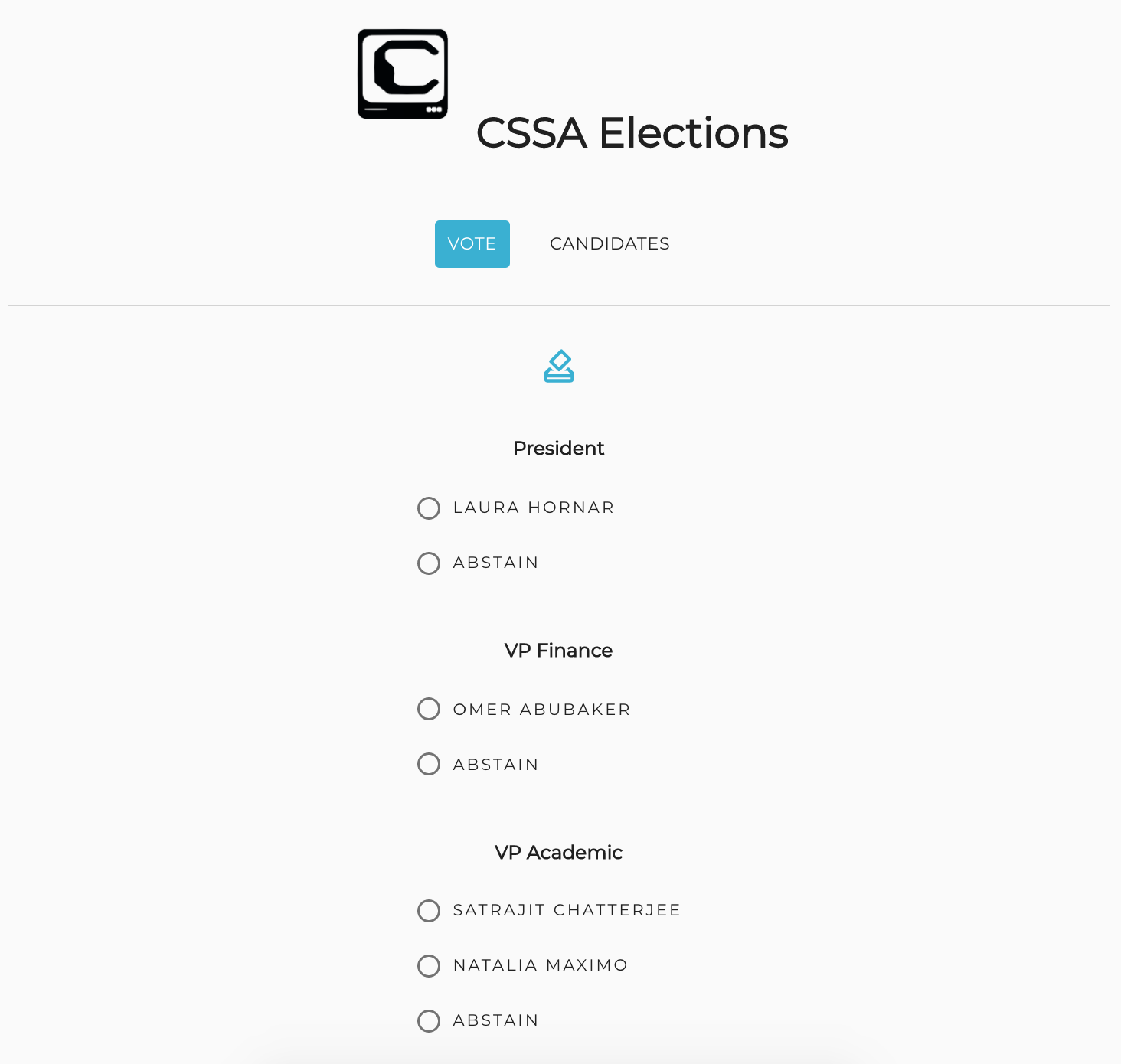The height and width of the screenshot is (1064, 1121).
Task: Click the CSSA Elections page title
Action: click(x=632, y=133)
